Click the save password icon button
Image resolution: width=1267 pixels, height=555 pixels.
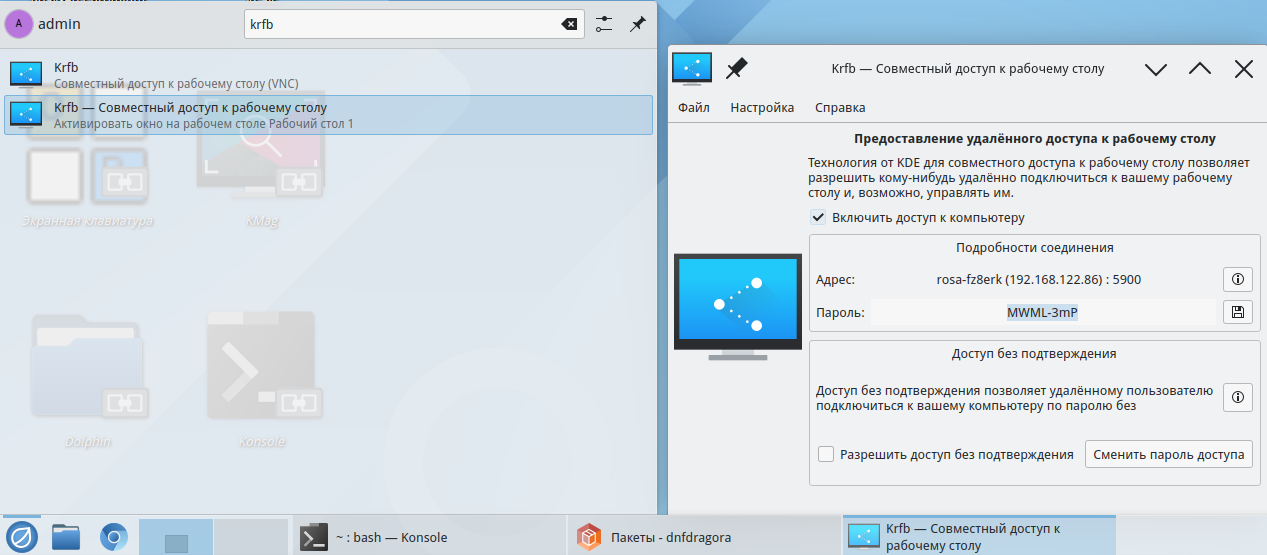tap(1237, 312)
